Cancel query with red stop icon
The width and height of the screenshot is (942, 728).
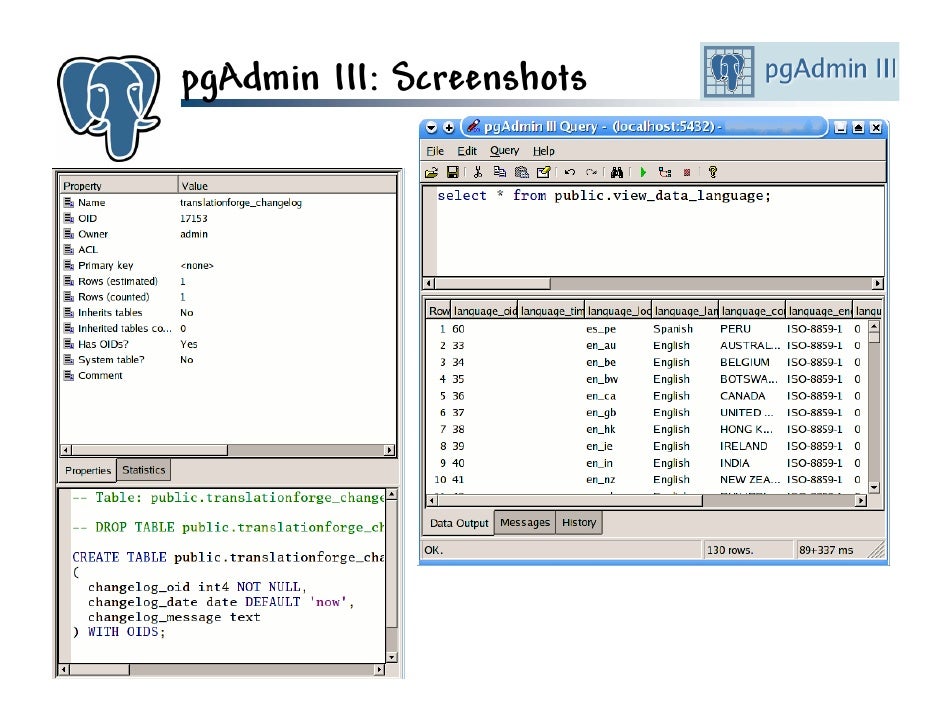pyautogui.click(x=687, y=172)
